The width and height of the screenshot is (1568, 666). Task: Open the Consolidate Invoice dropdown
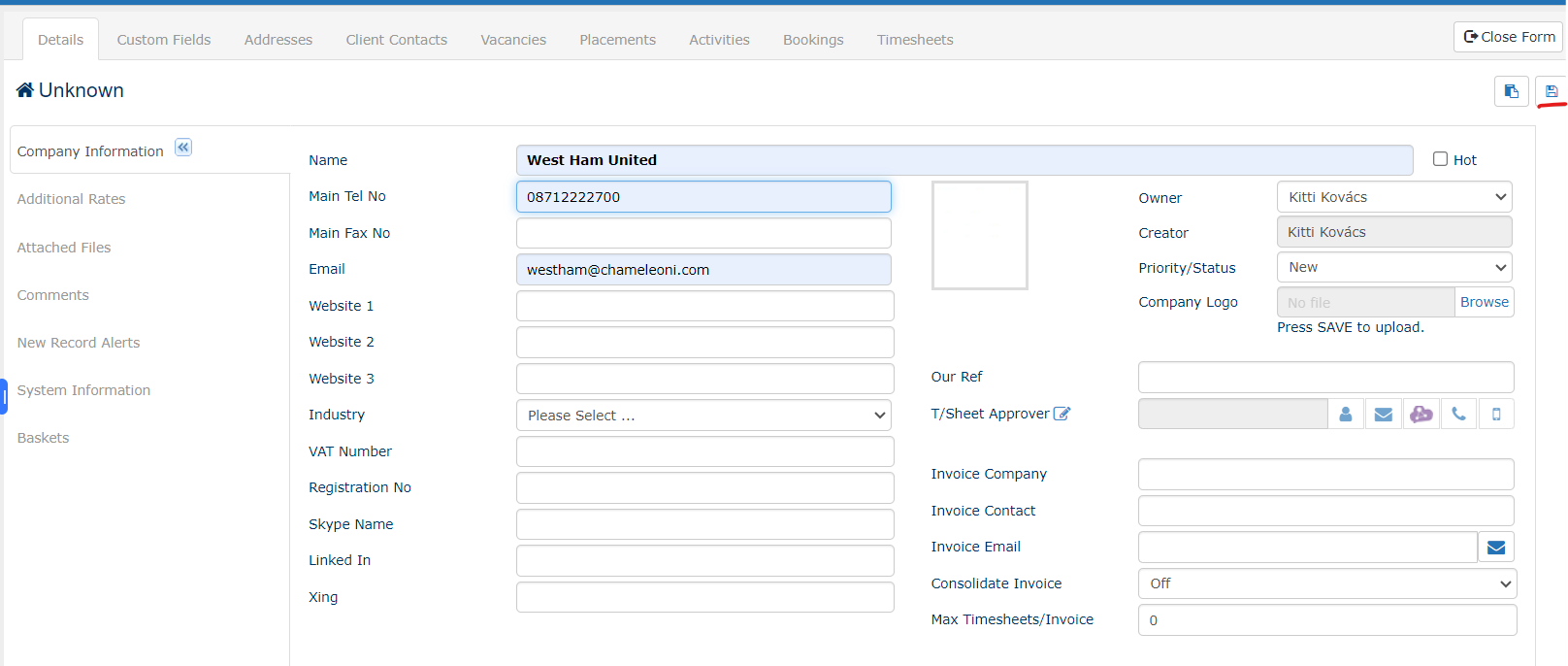point(1326,583)
